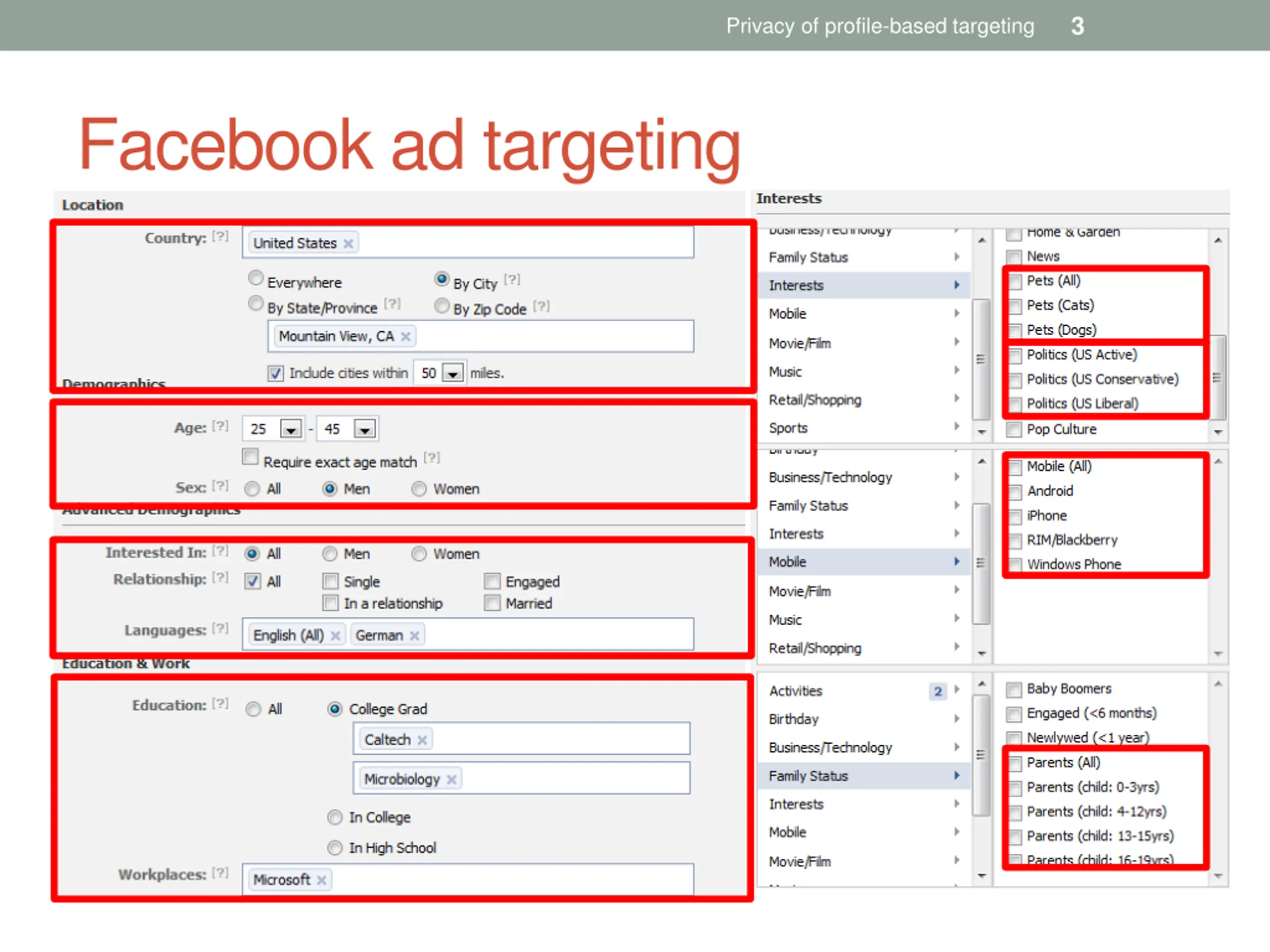This screenshot has width=1270, height=952.
Task: Remove the Microbiology major tag
Action: [451, 779]
